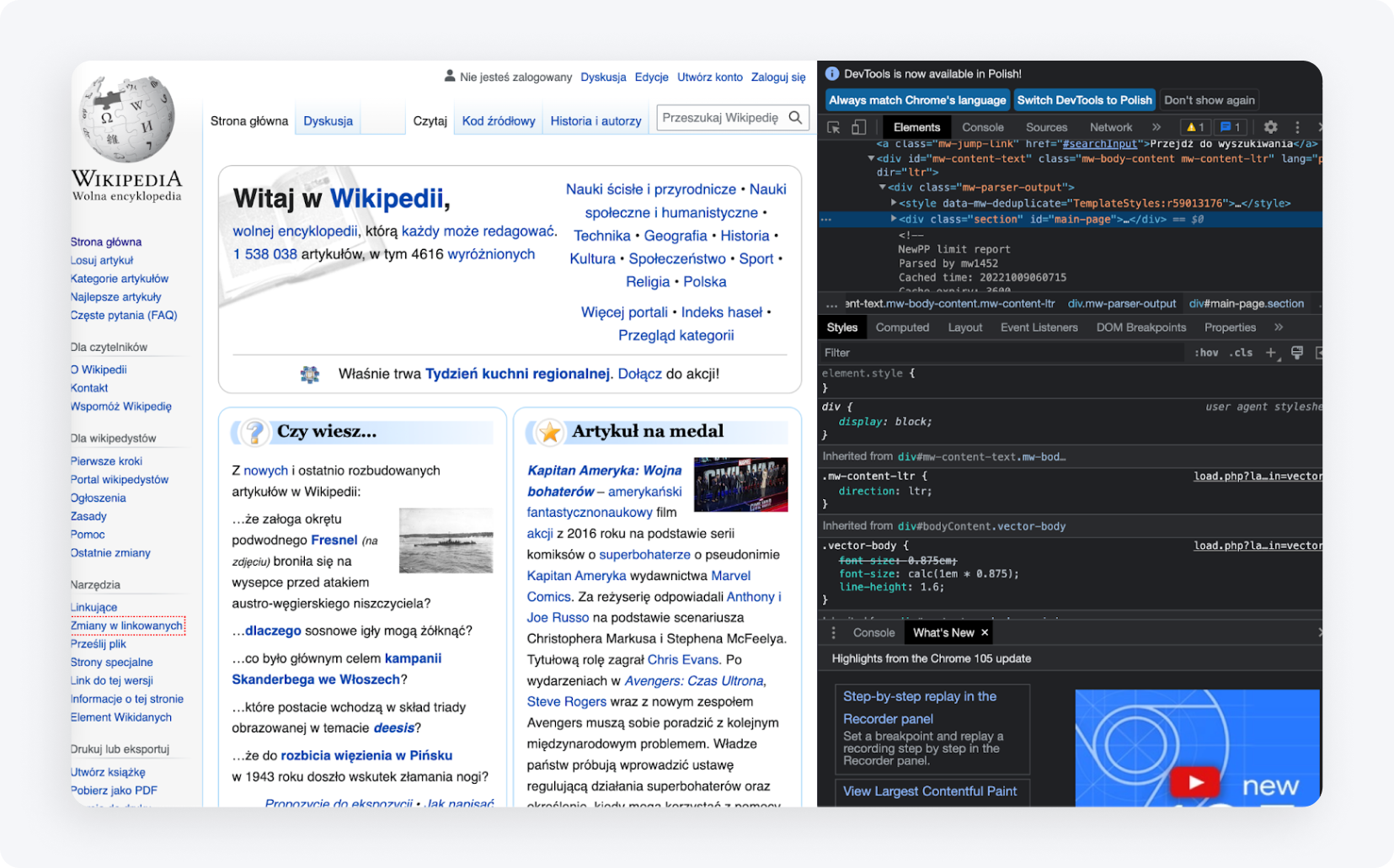
Task: Click the Wikipedia search magnifier icon
Action: click(x=795, y=117)
